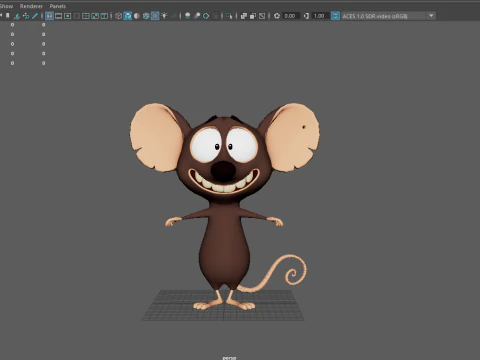Click the arrow right of view transform
The width and height of the screenshot is (480, 360).
click(431, 16)
